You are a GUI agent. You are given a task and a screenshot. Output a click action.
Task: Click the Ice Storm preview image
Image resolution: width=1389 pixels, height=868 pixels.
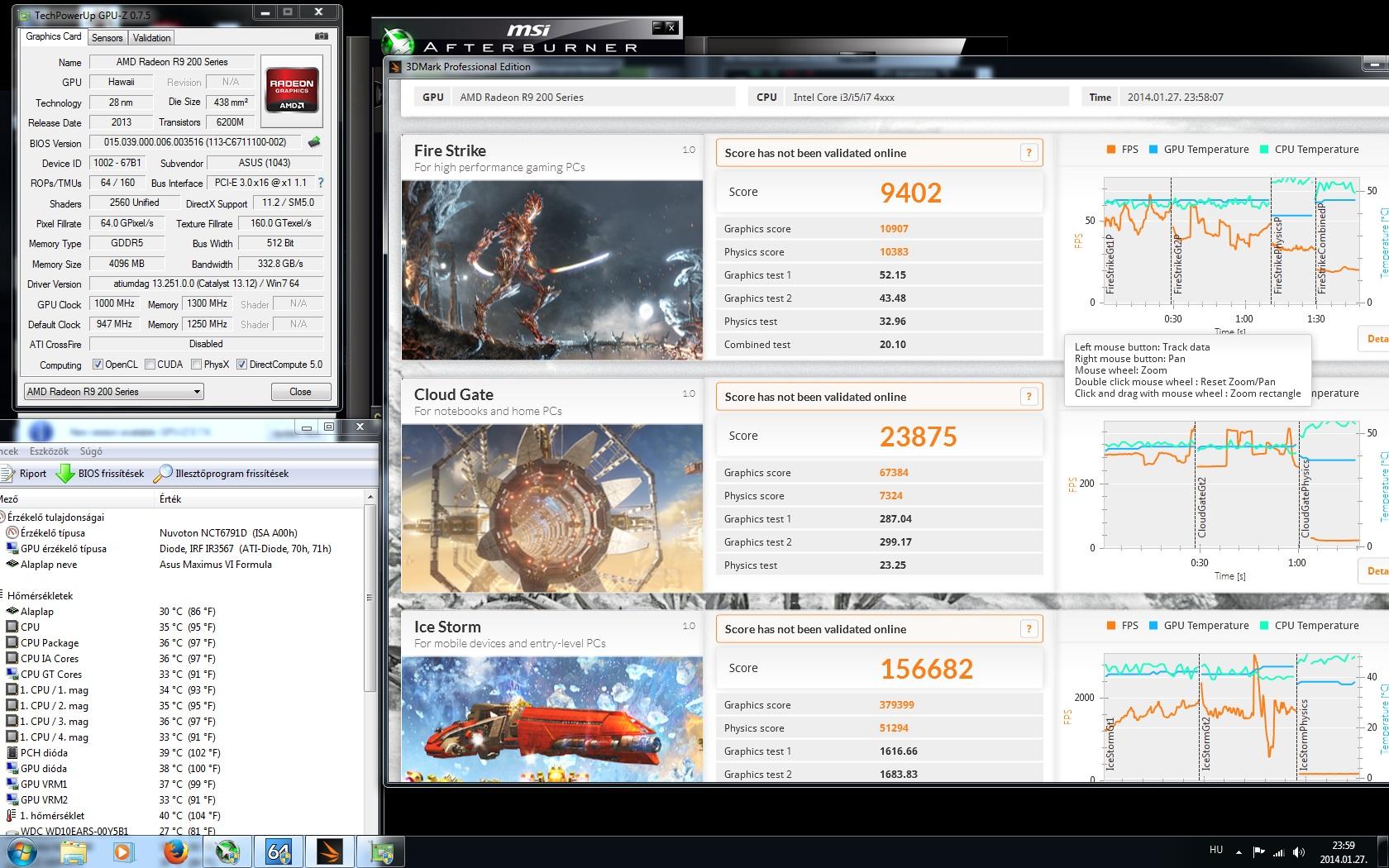tap(552, 719)
